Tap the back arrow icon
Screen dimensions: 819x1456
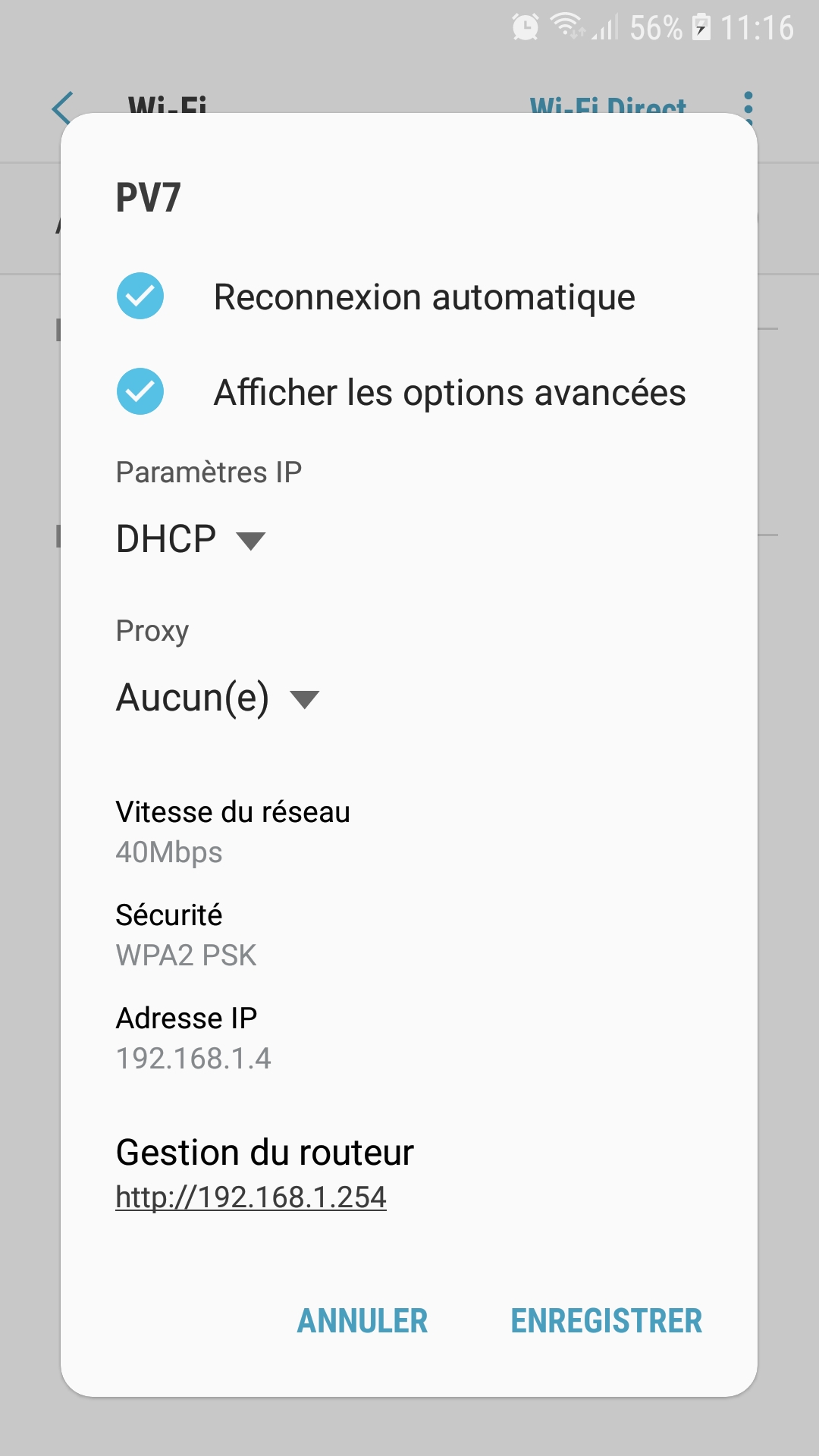[63, 108]
